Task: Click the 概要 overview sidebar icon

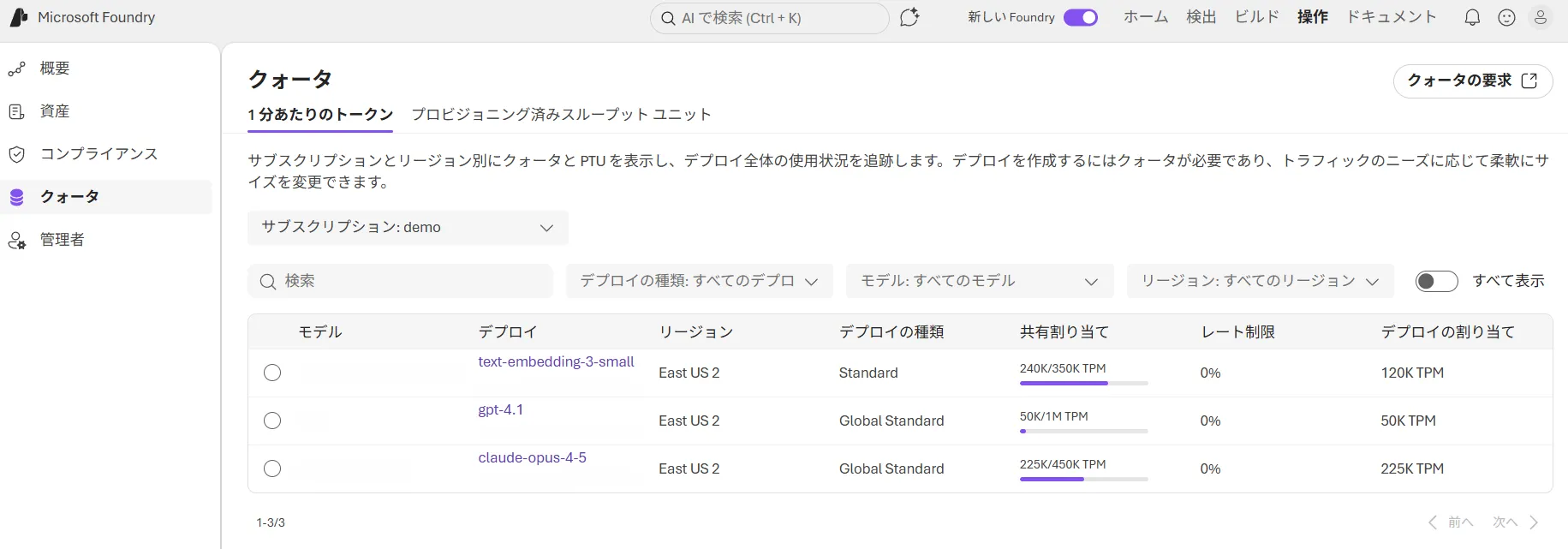Action: click(x=16, y=69)
